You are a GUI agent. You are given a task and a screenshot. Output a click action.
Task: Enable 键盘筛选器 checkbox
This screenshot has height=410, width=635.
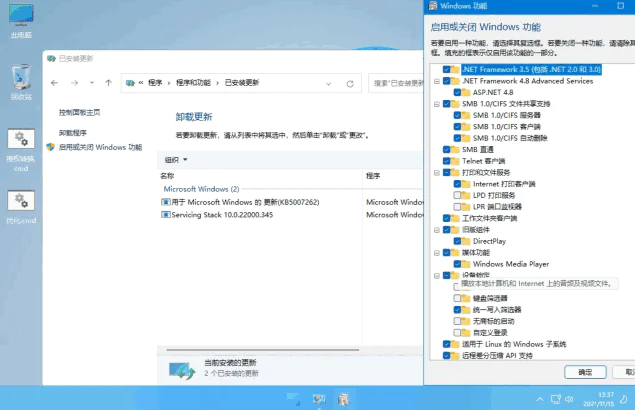(x=457, y=298)
